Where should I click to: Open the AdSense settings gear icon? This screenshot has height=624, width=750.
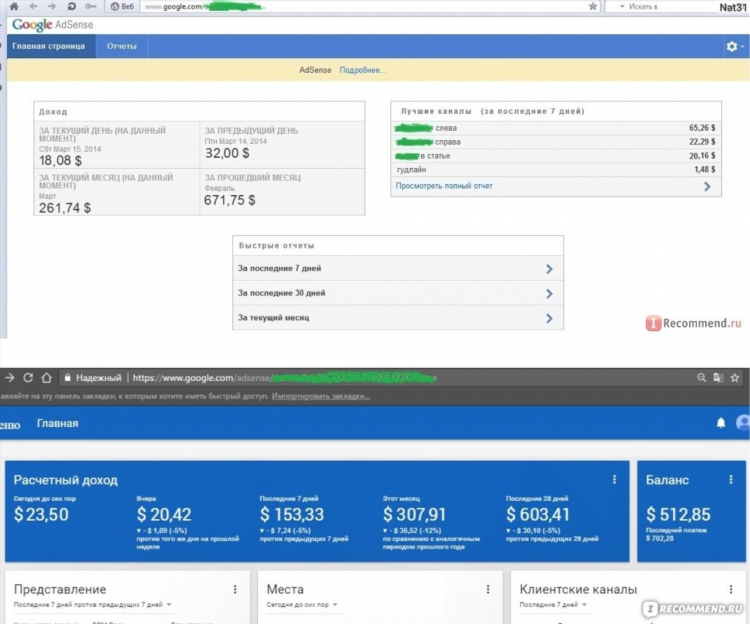point(732,46)
